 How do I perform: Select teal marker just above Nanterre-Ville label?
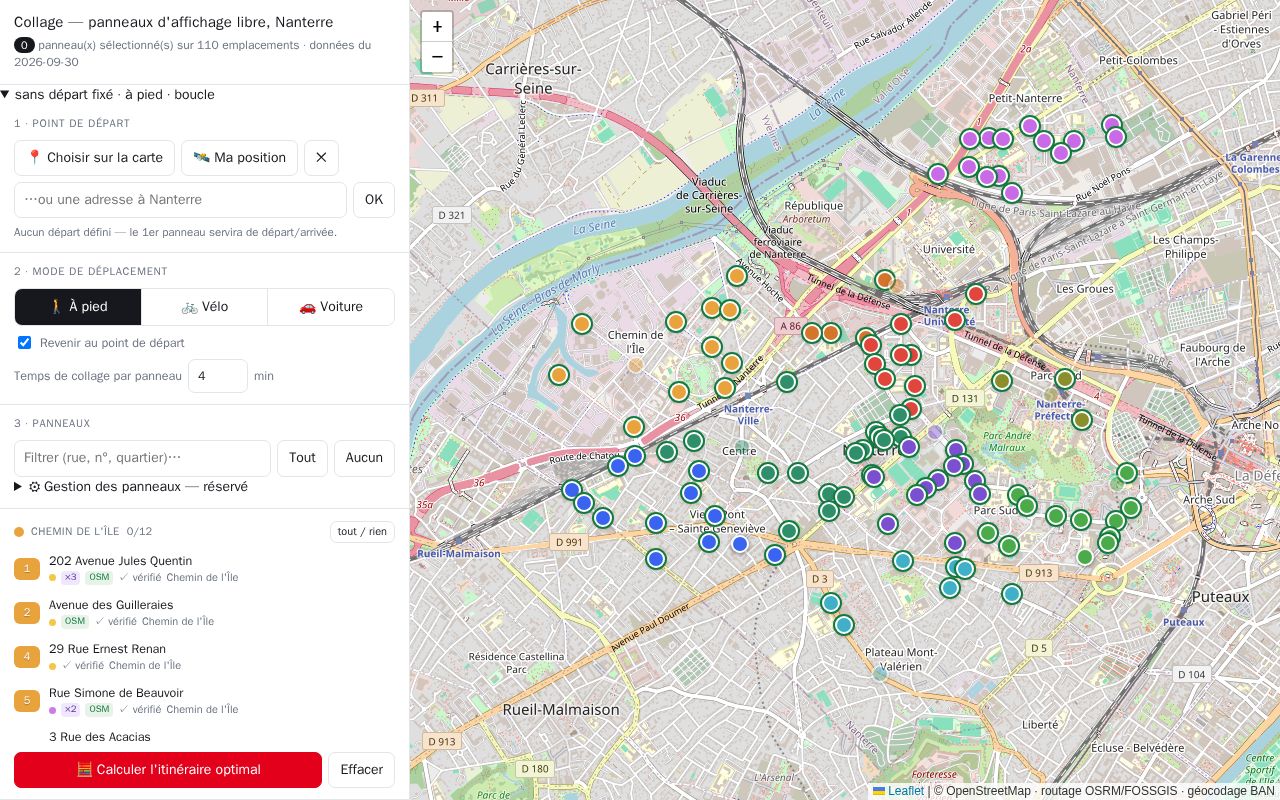[787, 381]
